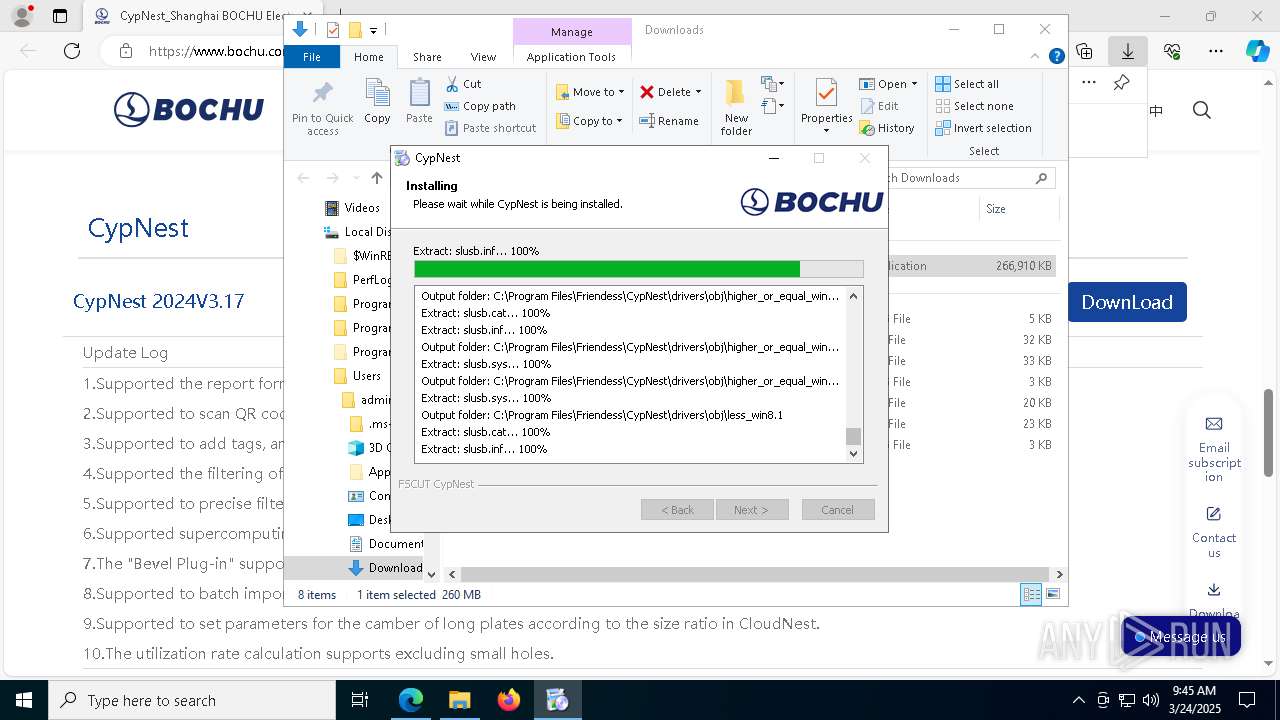Click the CypNest installer taskbar icon
1280x720 pixels.
coord(557,700)
